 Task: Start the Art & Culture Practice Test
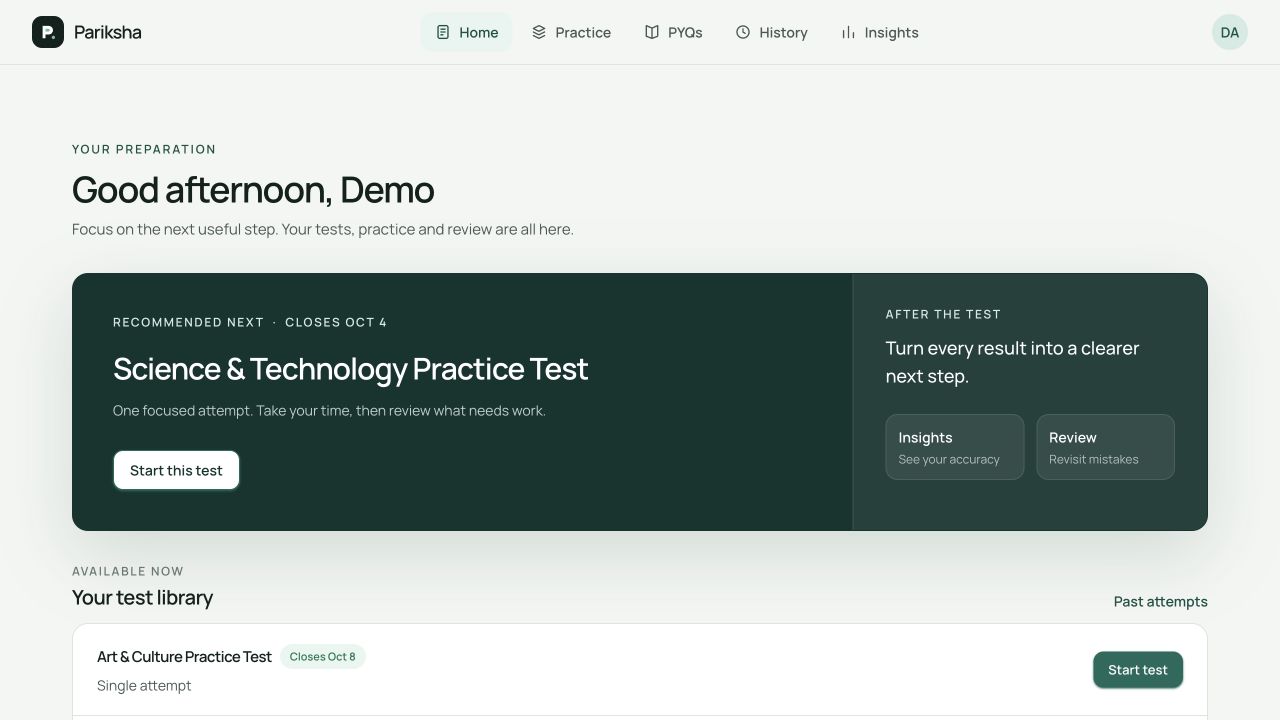[1138, 670]
